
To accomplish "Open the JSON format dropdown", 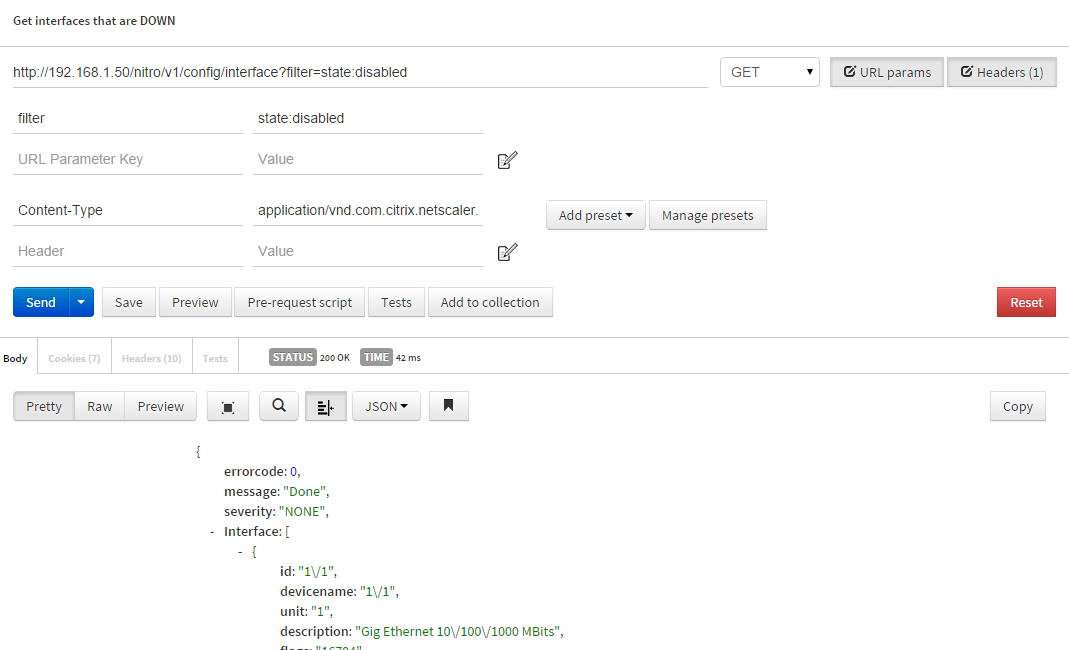I will click(x=386, y=407).
